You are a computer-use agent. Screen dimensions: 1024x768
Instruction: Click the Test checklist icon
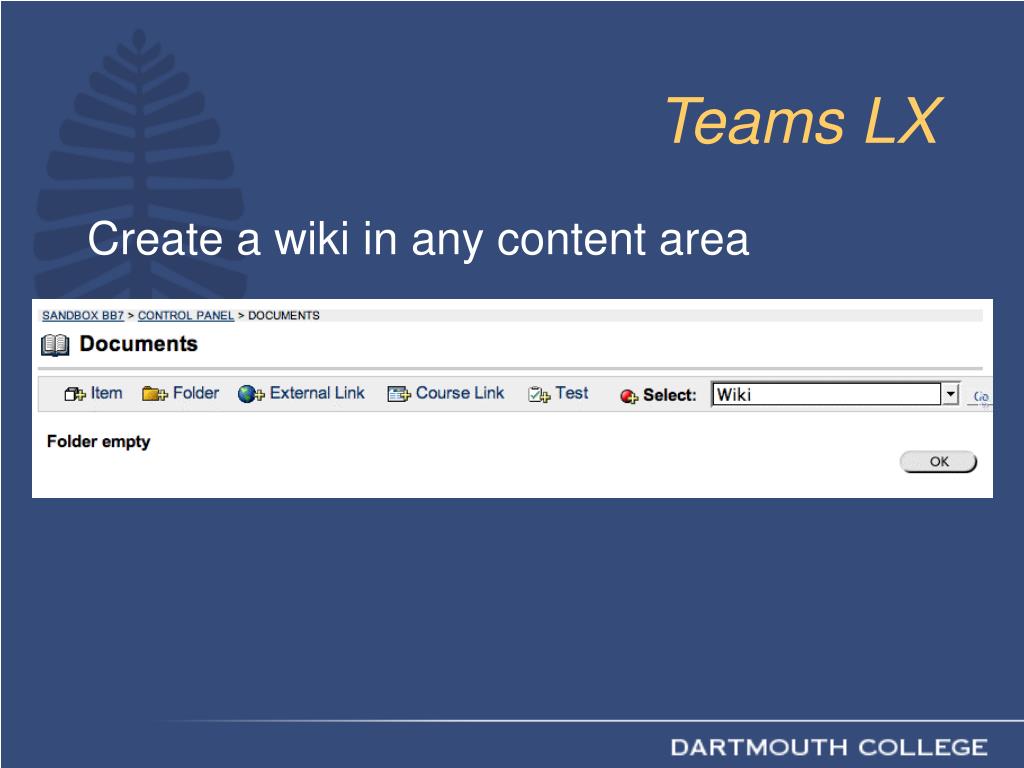tap(539, 394)
